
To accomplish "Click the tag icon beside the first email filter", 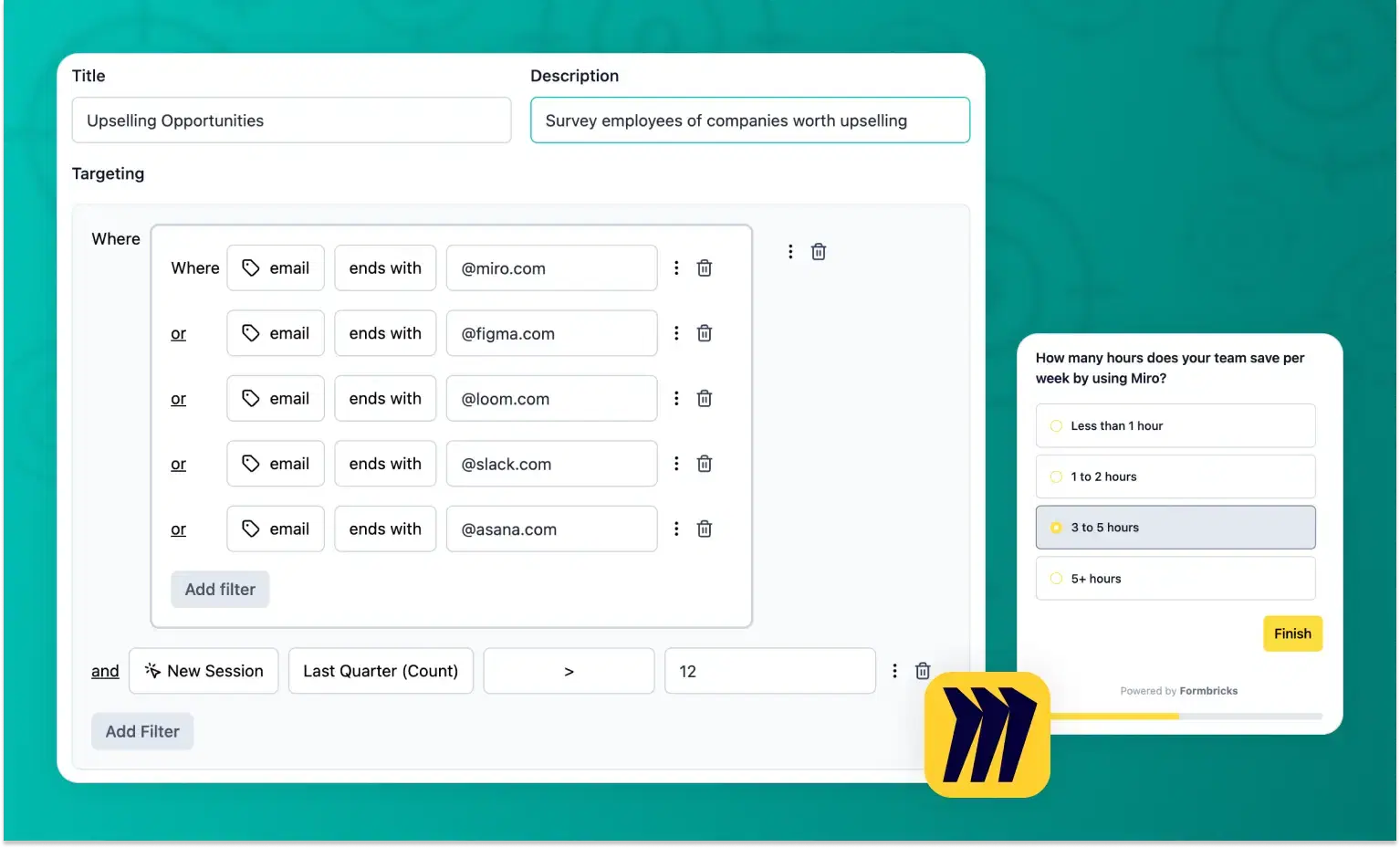I will [x=252, y=267].
